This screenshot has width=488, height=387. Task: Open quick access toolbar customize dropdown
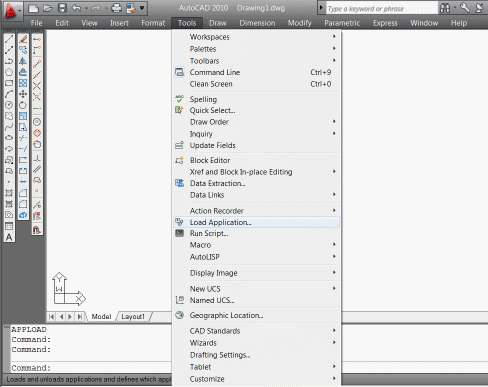[x=142, y=8]
